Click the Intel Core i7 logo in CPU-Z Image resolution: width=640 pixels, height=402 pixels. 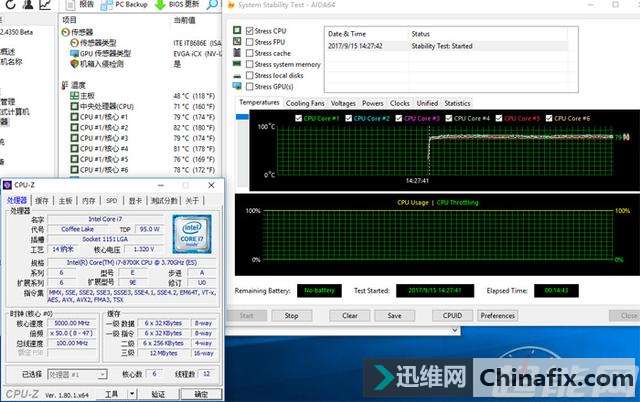click(x=192, y=234)
